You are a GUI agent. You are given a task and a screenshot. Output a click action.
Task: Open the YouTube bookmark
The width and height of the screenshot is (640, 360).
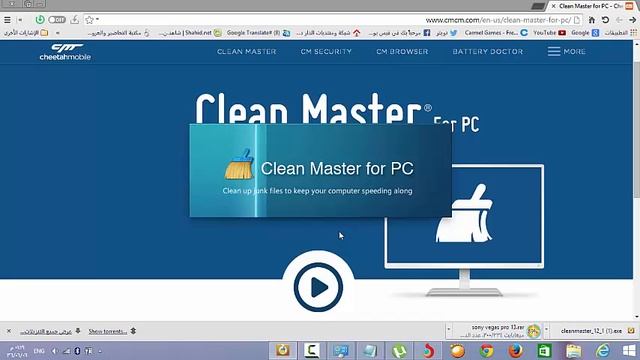point(549,33)
